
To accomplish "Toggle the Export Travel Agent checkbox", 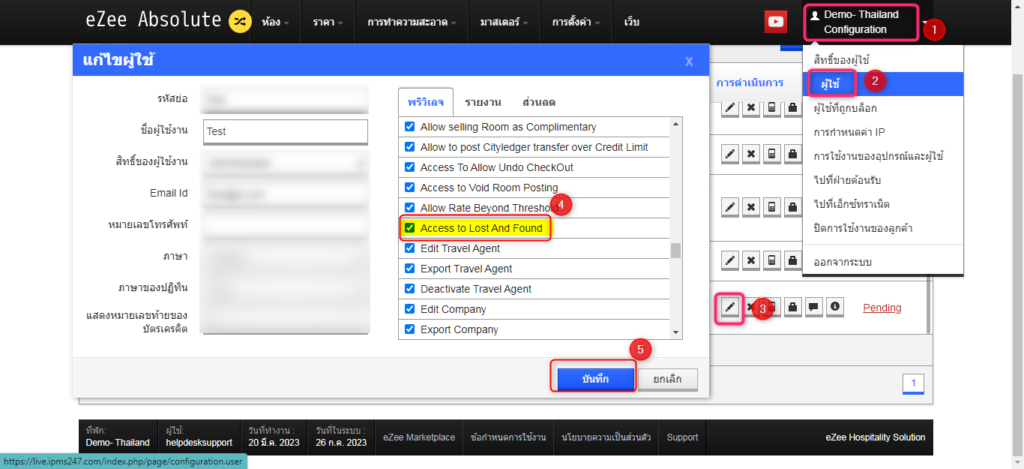I will point(410,268).
